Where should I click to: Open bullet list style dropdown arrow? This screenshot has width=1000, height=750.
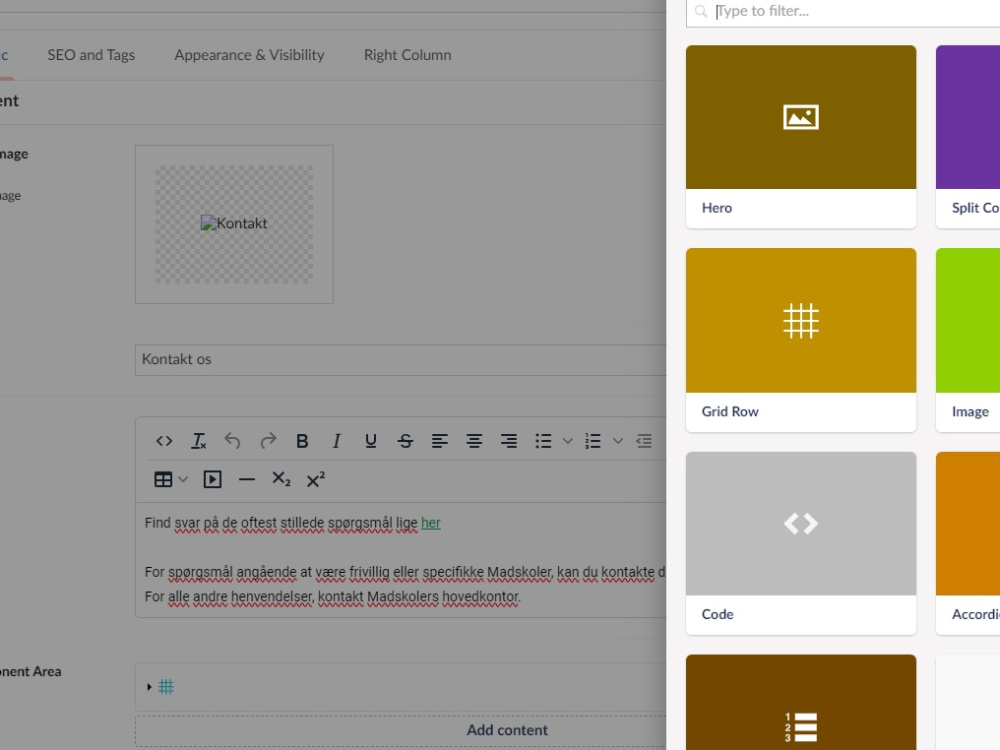[568, 441]
